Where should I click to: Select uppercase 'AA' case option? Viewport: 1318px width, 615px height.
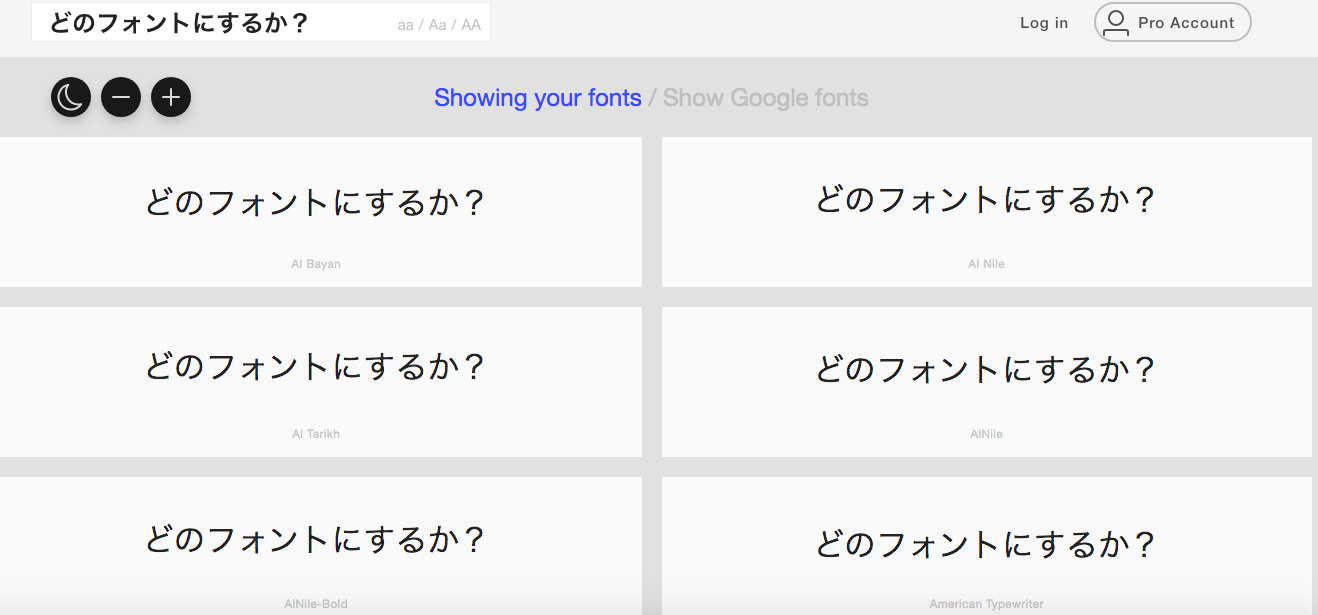point(471,25)
